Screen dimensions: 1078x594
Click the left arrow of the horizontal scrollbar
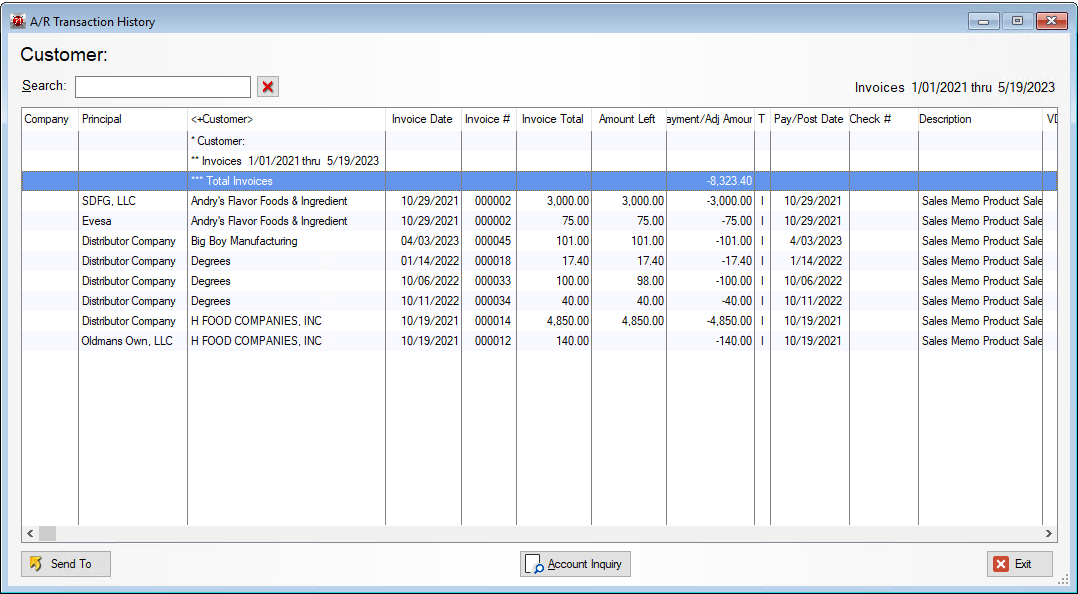[30, 534]
